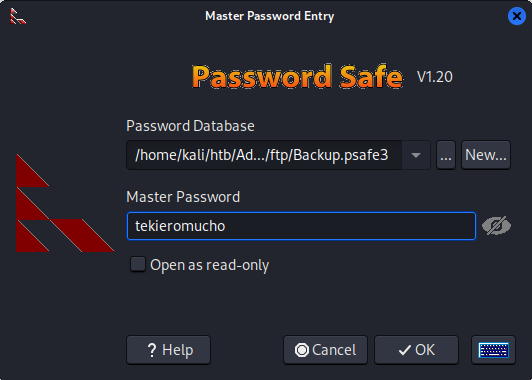Viewport: 532px width, 380px height.
Task: Click the orange Password Safe banner
Action: pos(297,77)
